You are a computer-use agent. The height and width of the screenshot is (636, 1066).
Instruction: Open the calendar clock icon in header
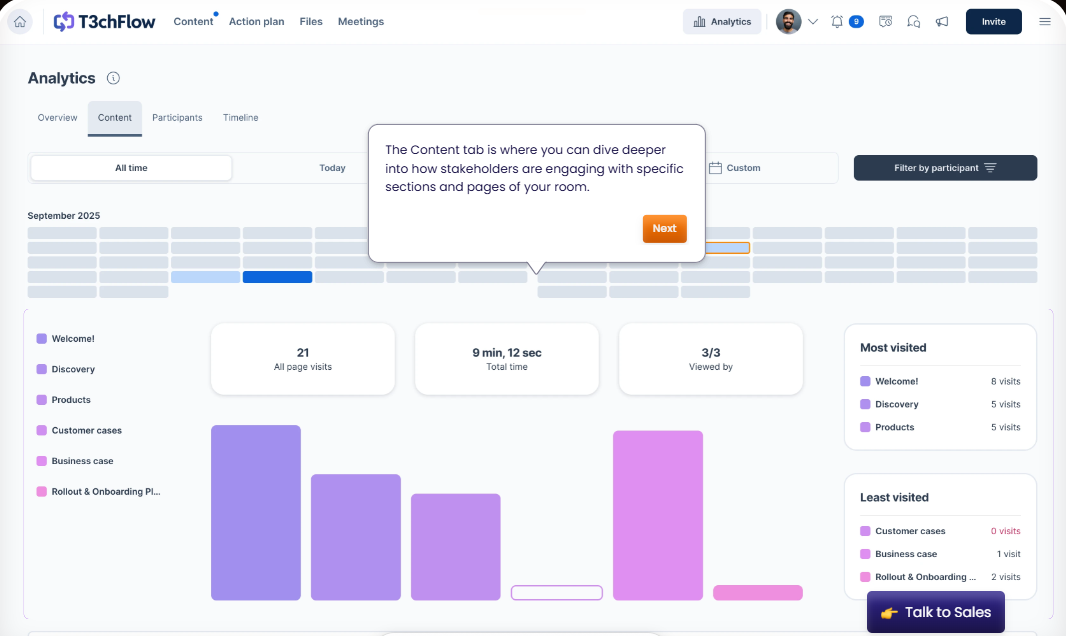tap(885, 22)
